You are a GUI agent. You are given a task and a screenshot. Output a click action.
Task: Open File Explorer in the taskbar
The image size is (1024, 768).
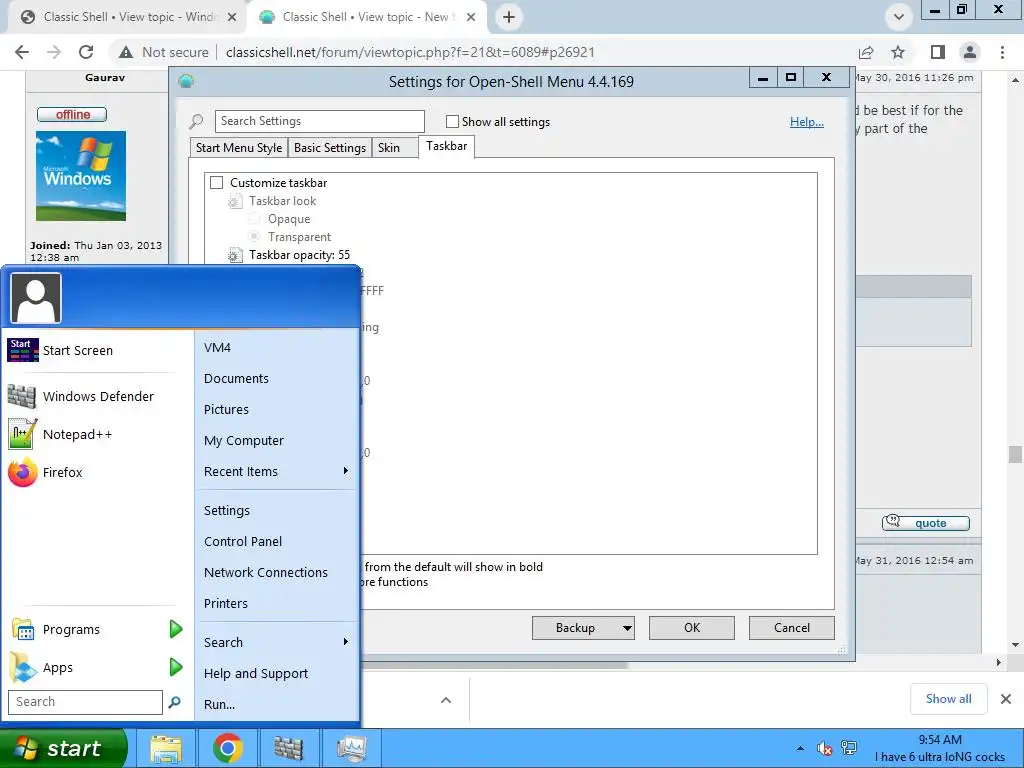[166, 748]
